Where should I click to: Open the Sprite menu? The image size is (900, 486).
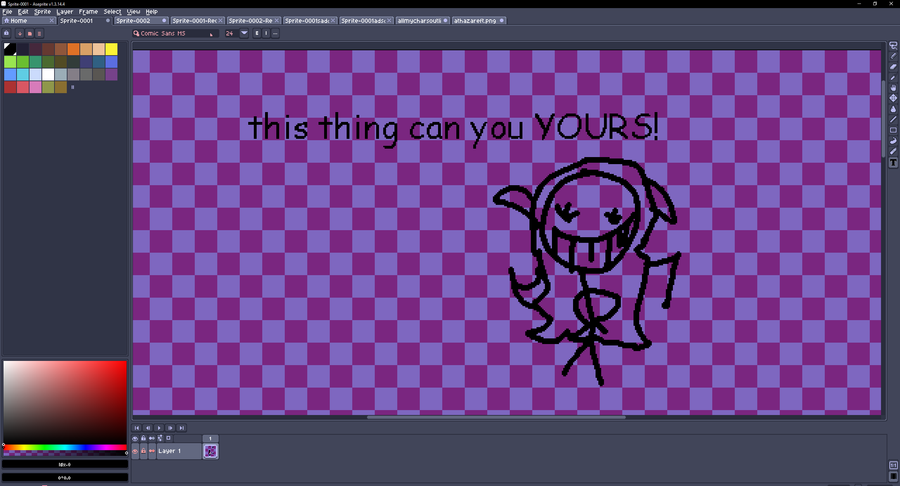pyautogui.click(x=42, y=11)
